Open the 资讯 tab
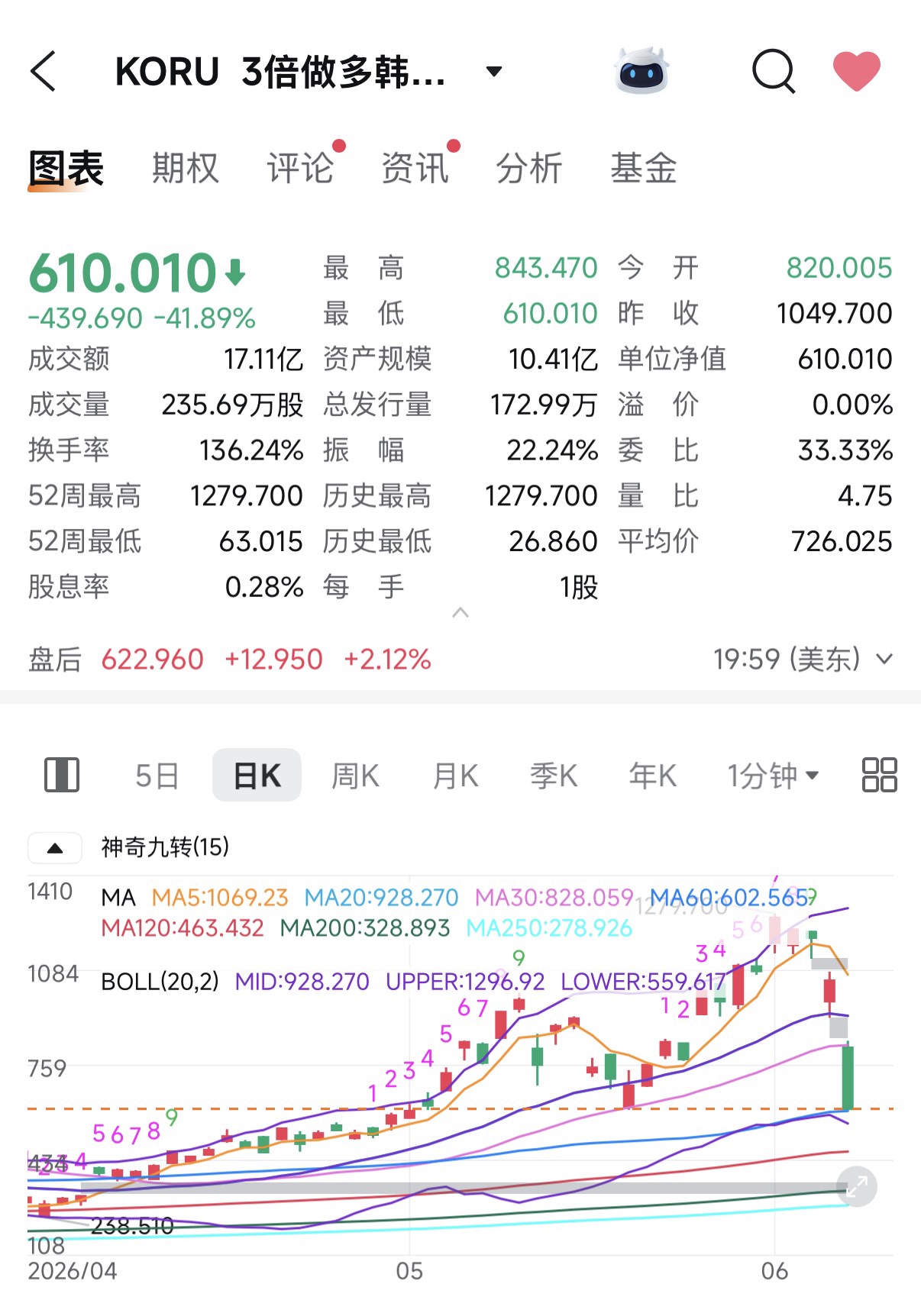 [x=415, y=168]
